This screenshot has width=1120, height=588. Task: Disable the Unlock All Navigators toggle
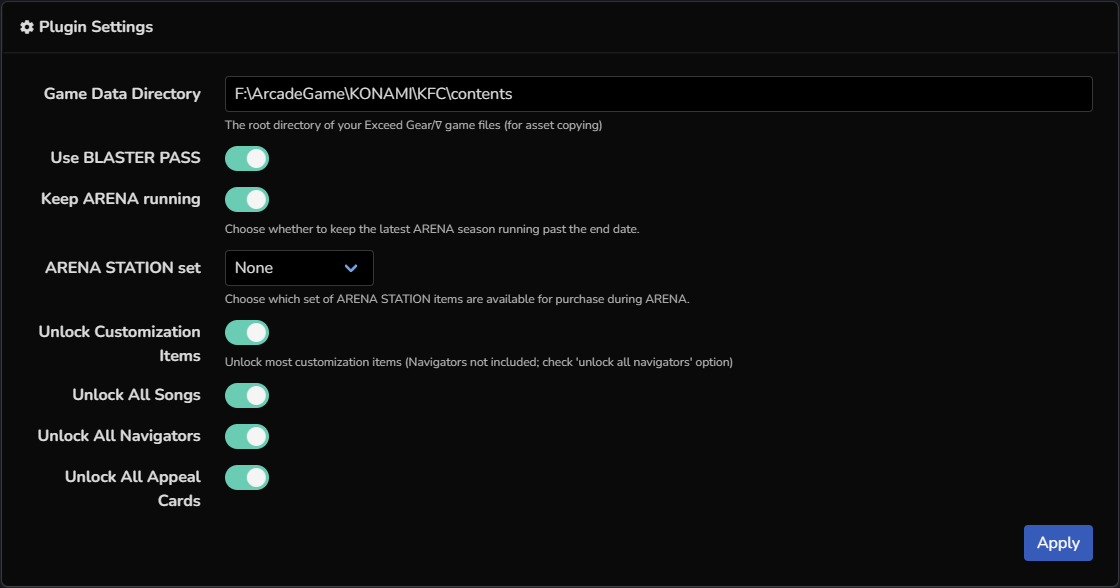[x=247, y=436]
